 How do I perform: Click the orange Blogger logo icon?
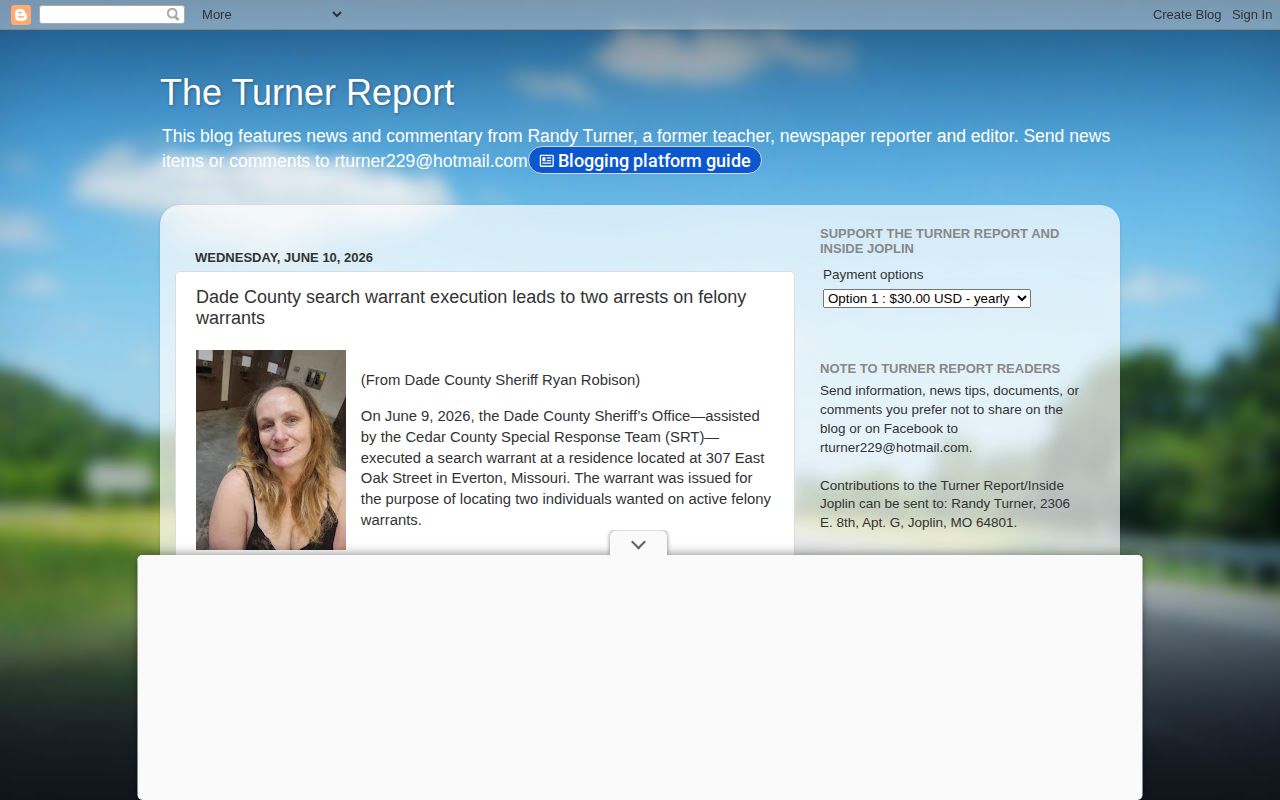point(20,14)
